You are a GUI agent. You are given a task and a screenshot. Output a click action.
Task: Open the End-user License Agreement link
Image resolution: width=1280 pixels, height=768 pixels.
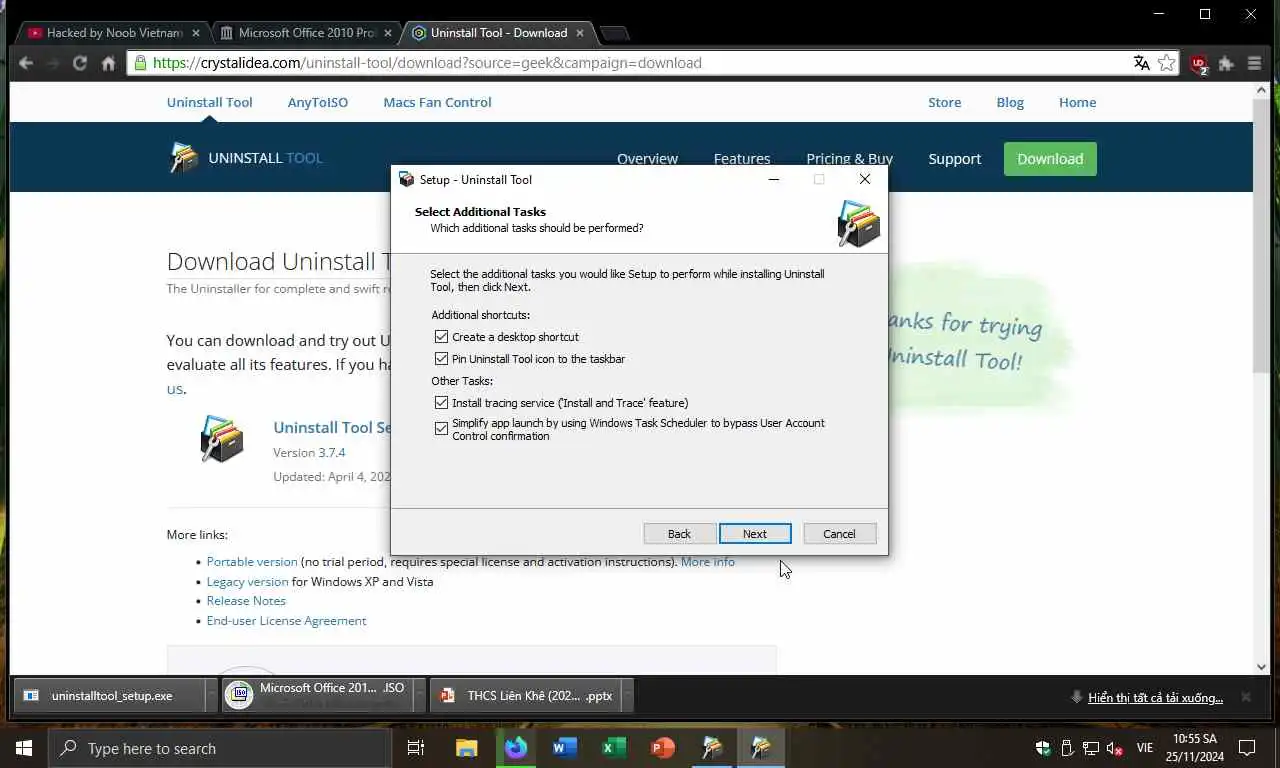(286, 621)
